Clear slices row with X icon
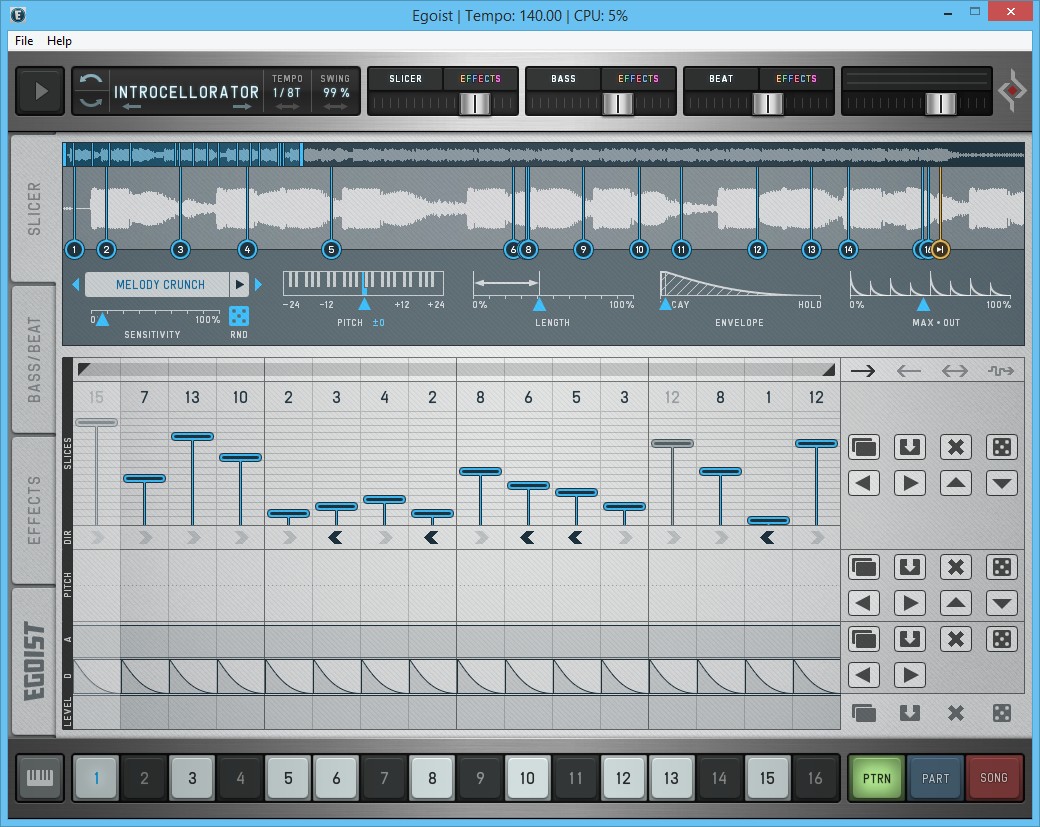Screen dimensions: 1040x827 click(956, 447)
